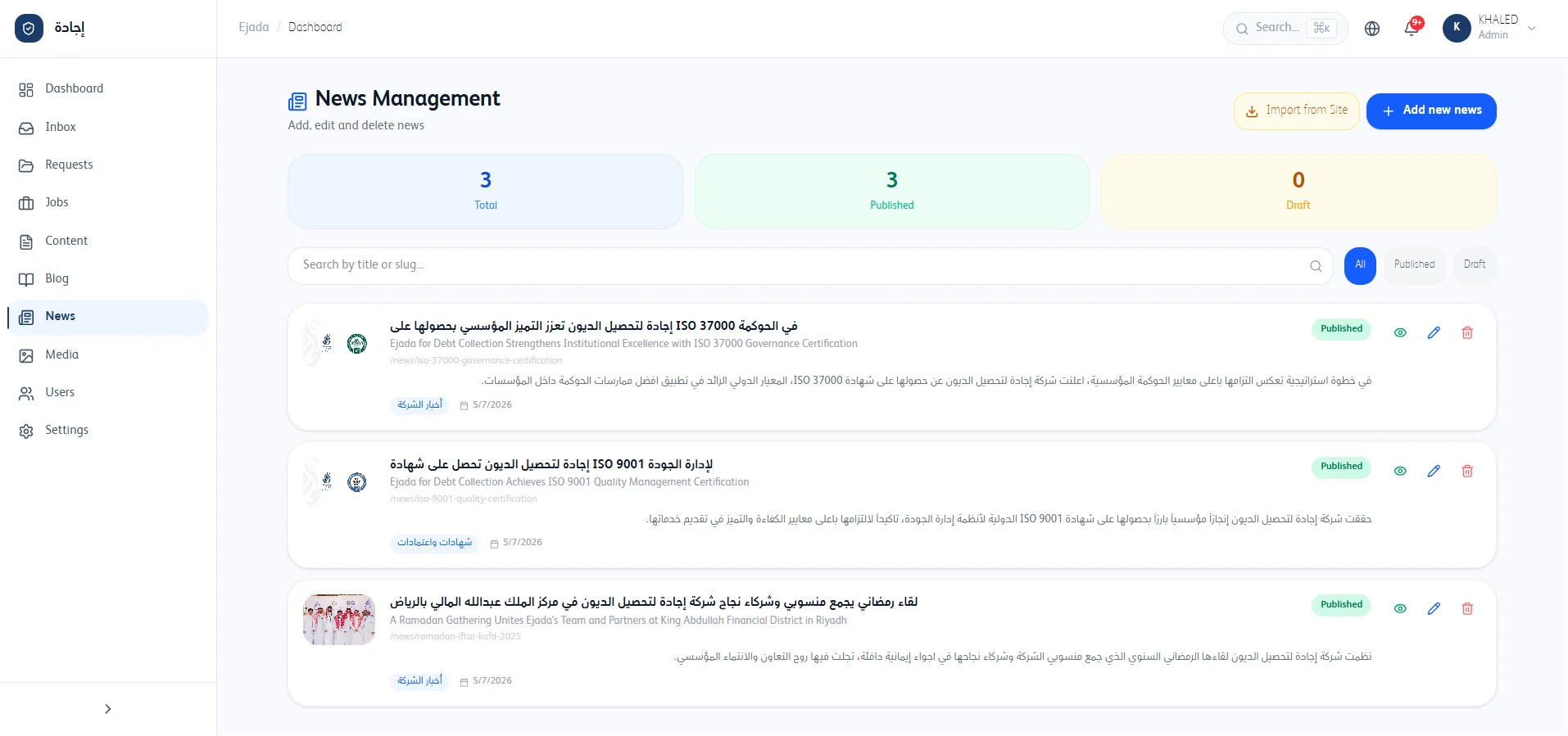Click the Dashboard breadcrumb link
Viewport: 1568px width, 736px height.
(x=315, y=27)
